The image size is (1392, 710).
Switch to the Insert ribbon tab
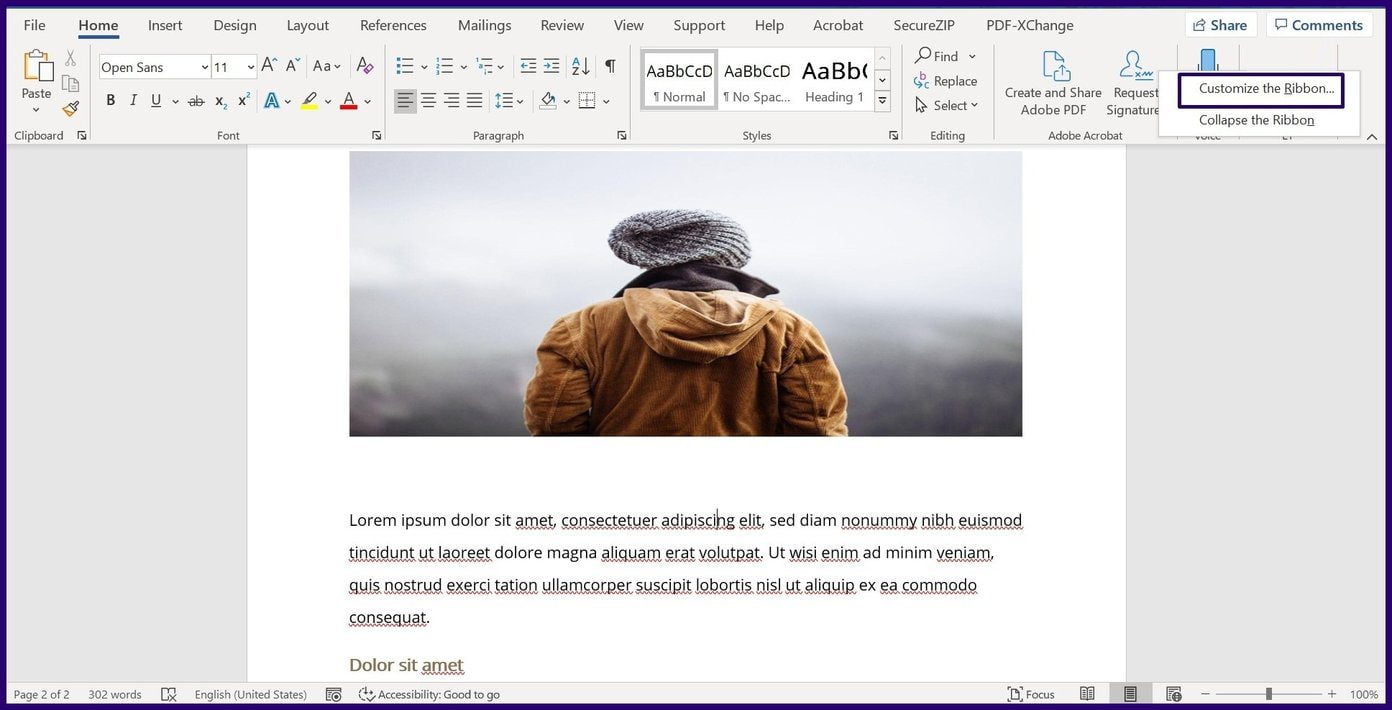coord(164,25)
